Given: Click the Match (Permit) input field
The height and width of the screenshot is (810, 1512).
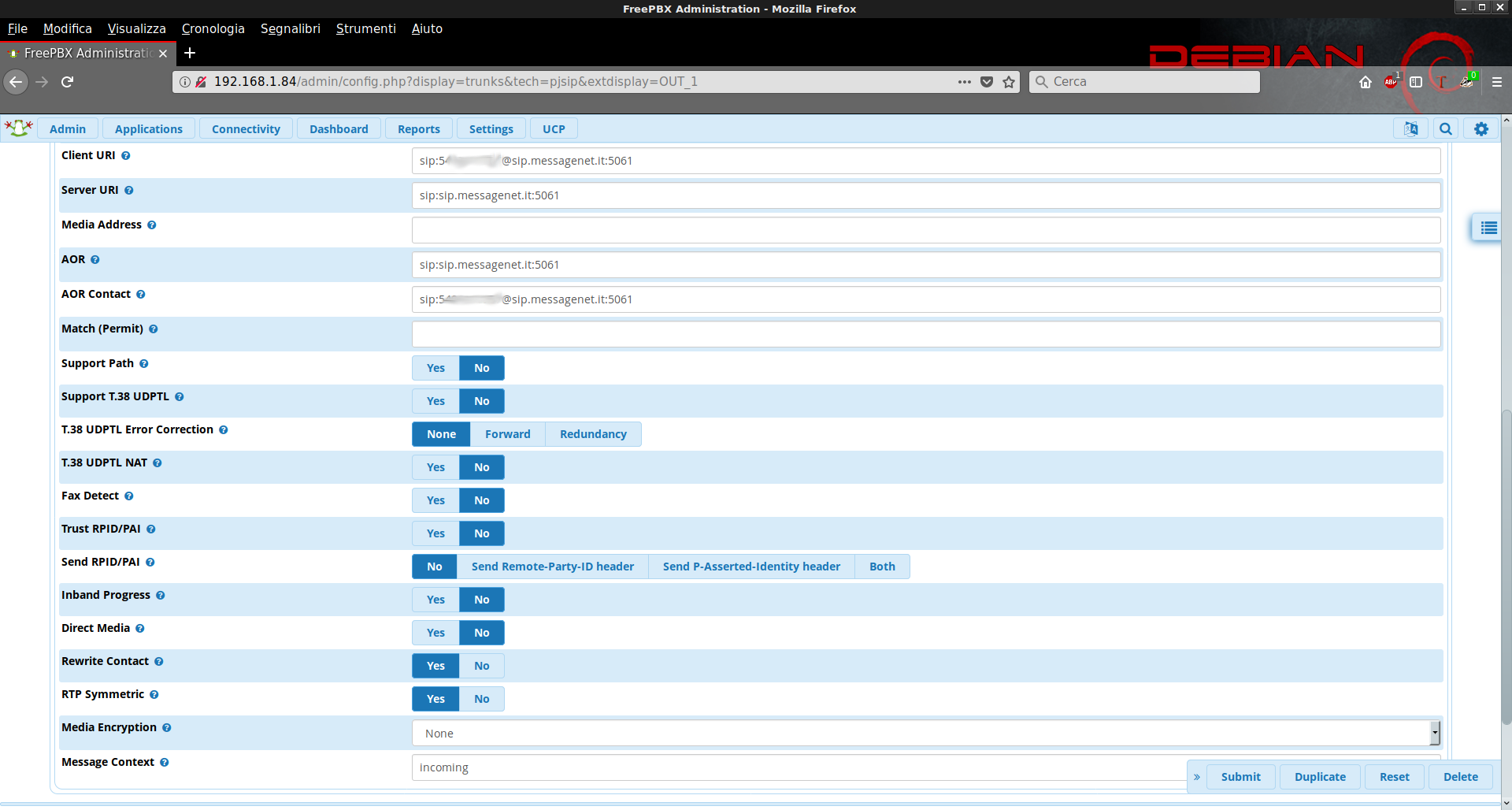Looking at the screenshot, I should click(926, 334).
